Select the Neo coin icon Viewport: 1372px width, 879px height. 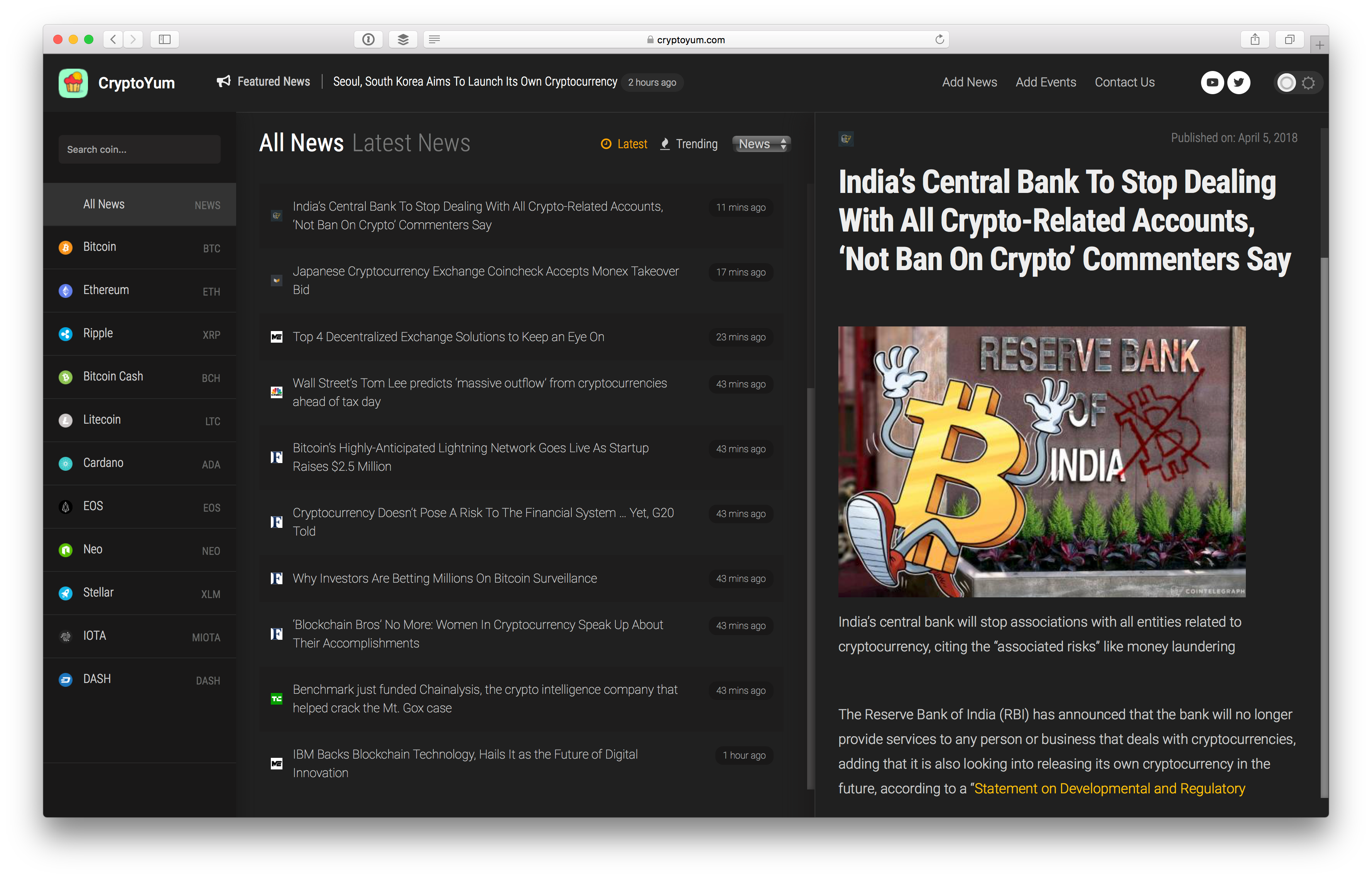(x=66, y=550)
